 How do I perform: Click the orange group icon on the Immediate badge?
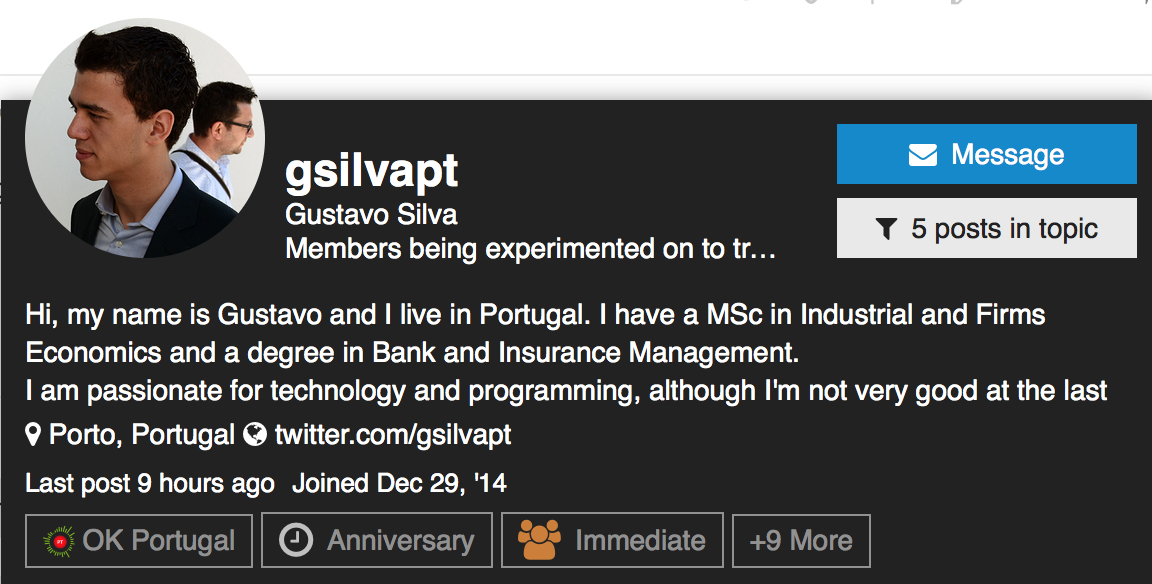[539, 541]
